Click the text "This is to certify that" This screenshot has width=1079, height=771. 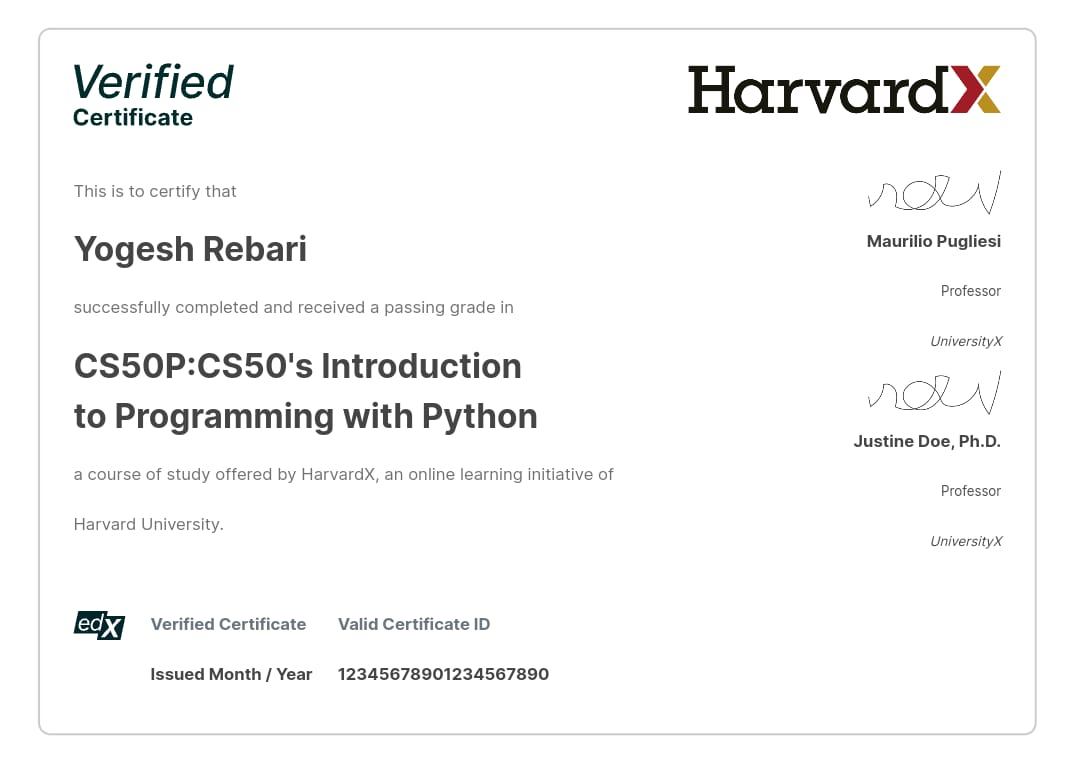click(x=155, y=191)
